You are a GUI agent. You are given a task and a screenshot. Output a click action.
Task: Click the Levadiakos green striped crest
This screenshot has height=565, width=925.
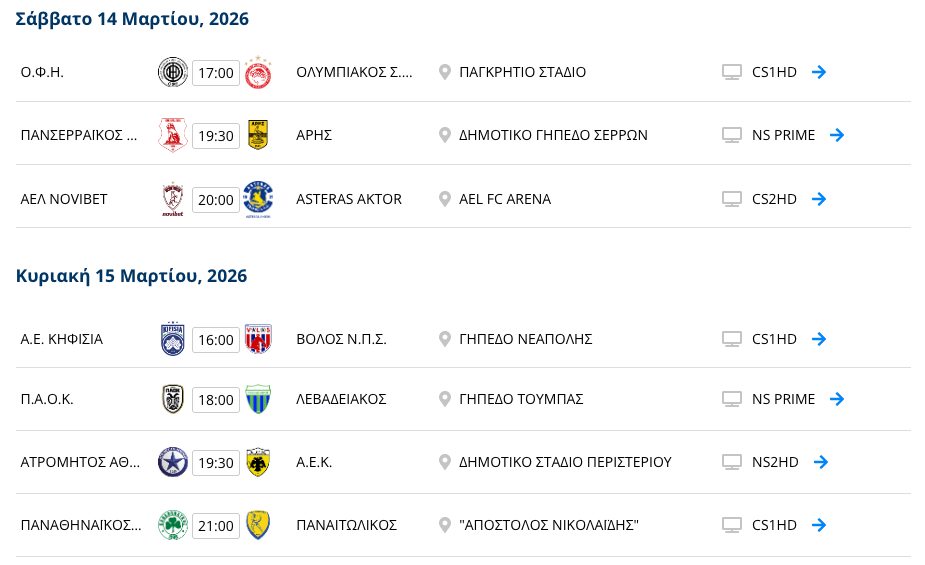[258, 399]
